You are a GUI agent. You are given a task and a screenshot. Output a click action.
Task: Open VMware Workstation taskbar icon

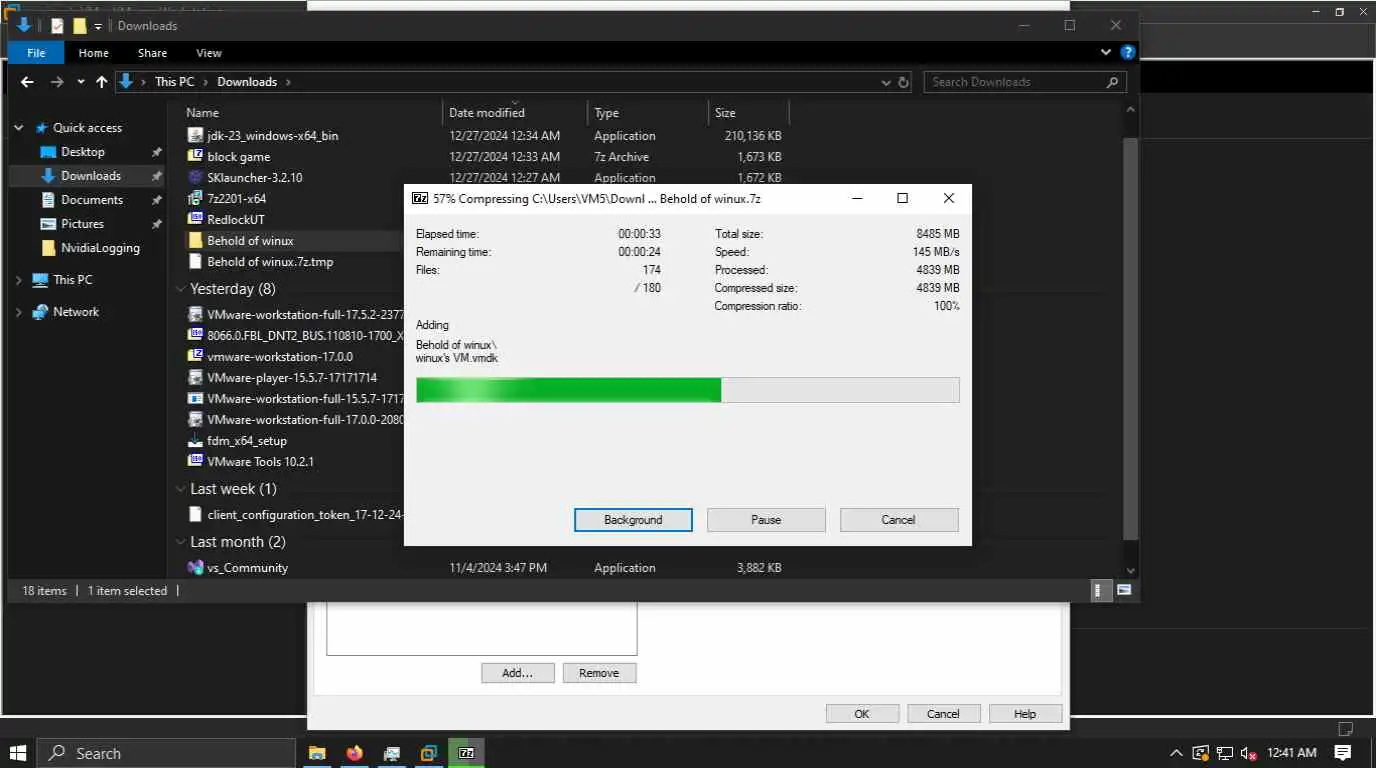pyautogui.click(x=429, y=753)
